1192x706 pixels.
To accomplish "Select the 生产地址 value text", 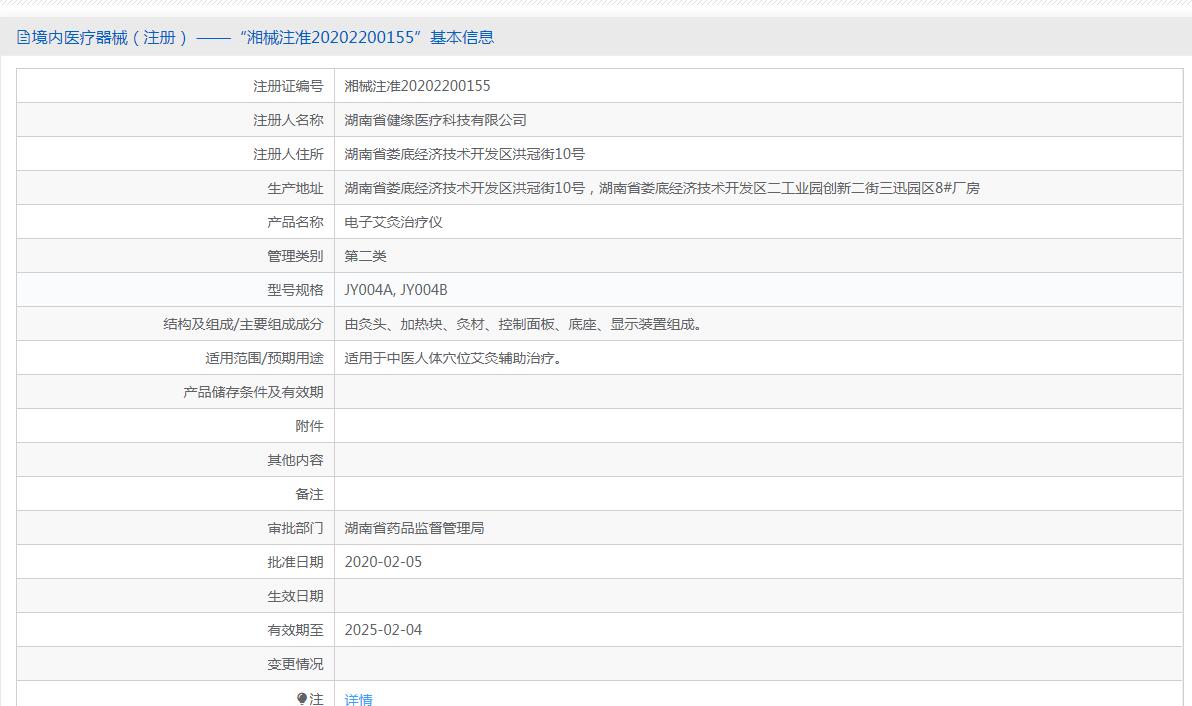I will [x=662, y=188].
